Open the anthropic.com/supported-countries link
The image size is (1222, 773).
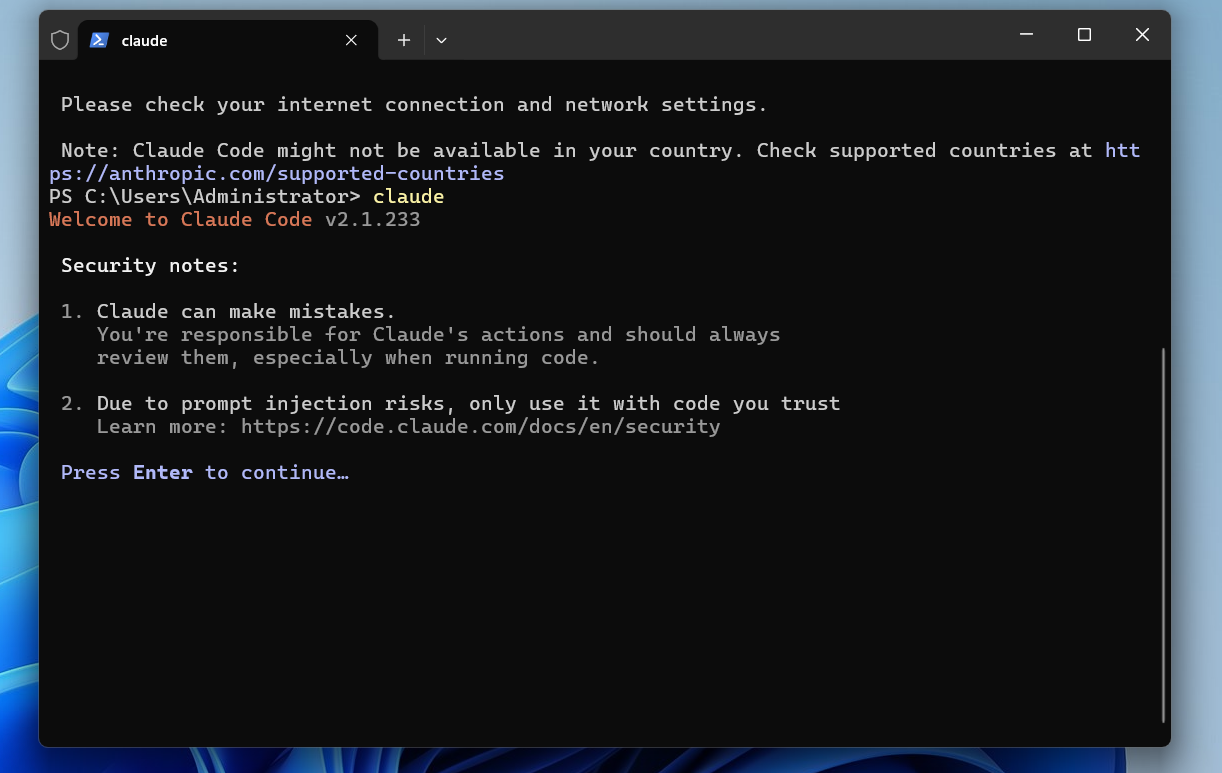(277, 173)
